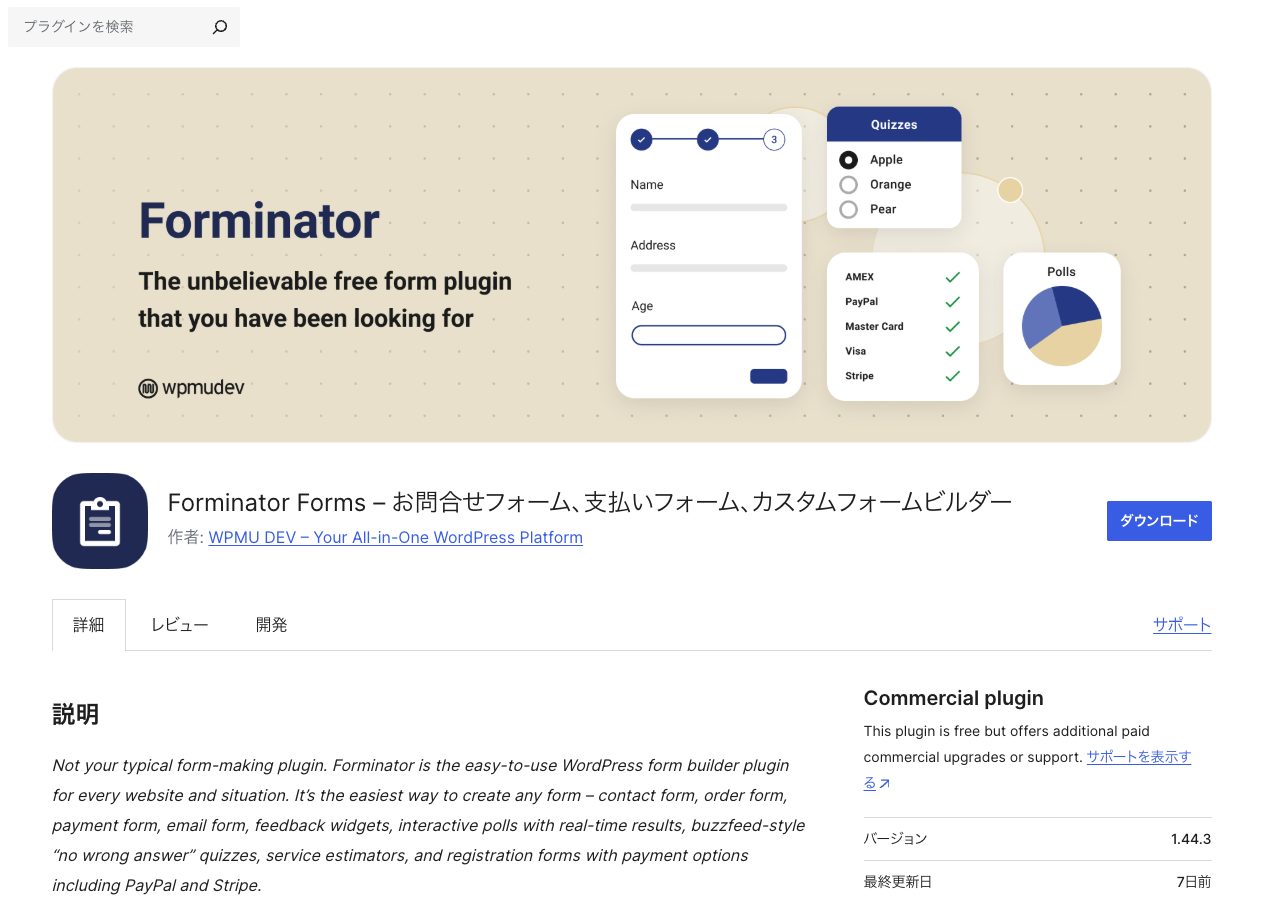
Task: Open the サポートを表示する external link
Action: pyautogui.click(x=1138, y=757)
